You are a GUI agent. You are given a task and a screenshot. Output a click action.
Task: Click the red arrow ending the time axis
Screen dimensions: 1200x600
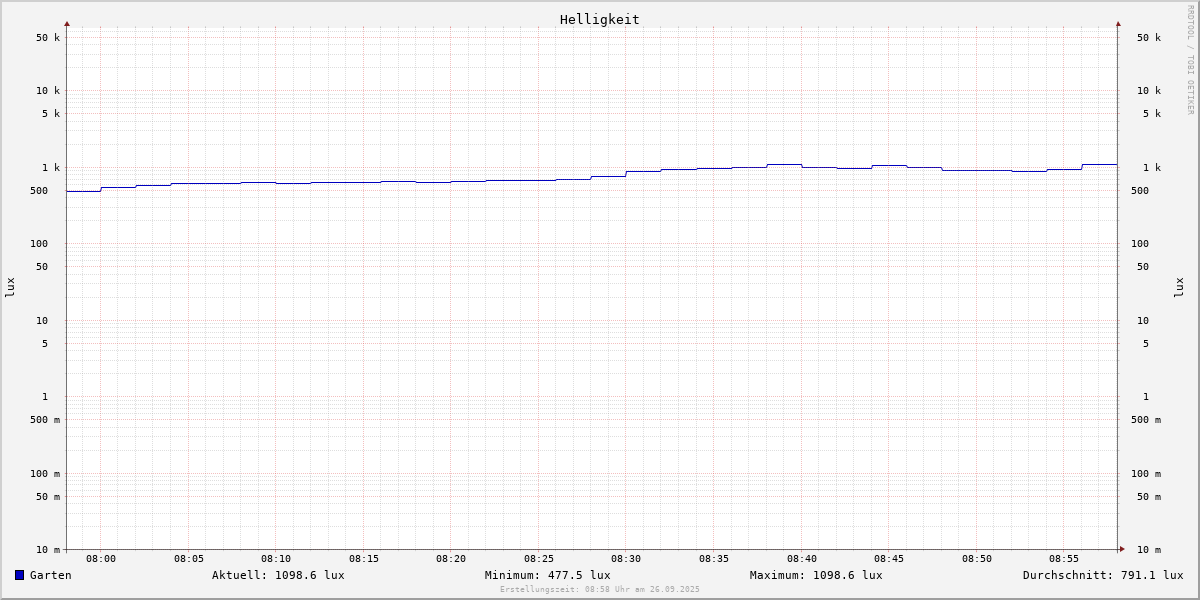pos(1122,549)
